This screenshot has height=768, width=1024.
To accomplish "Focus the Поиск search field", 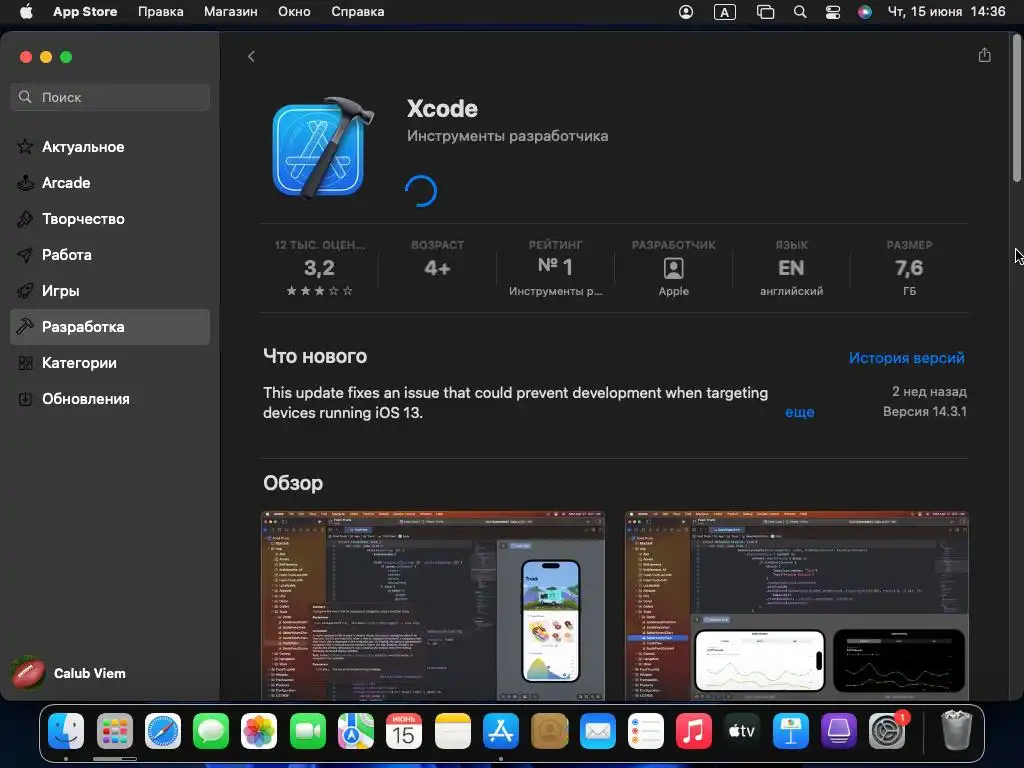I will coord(110,97).
